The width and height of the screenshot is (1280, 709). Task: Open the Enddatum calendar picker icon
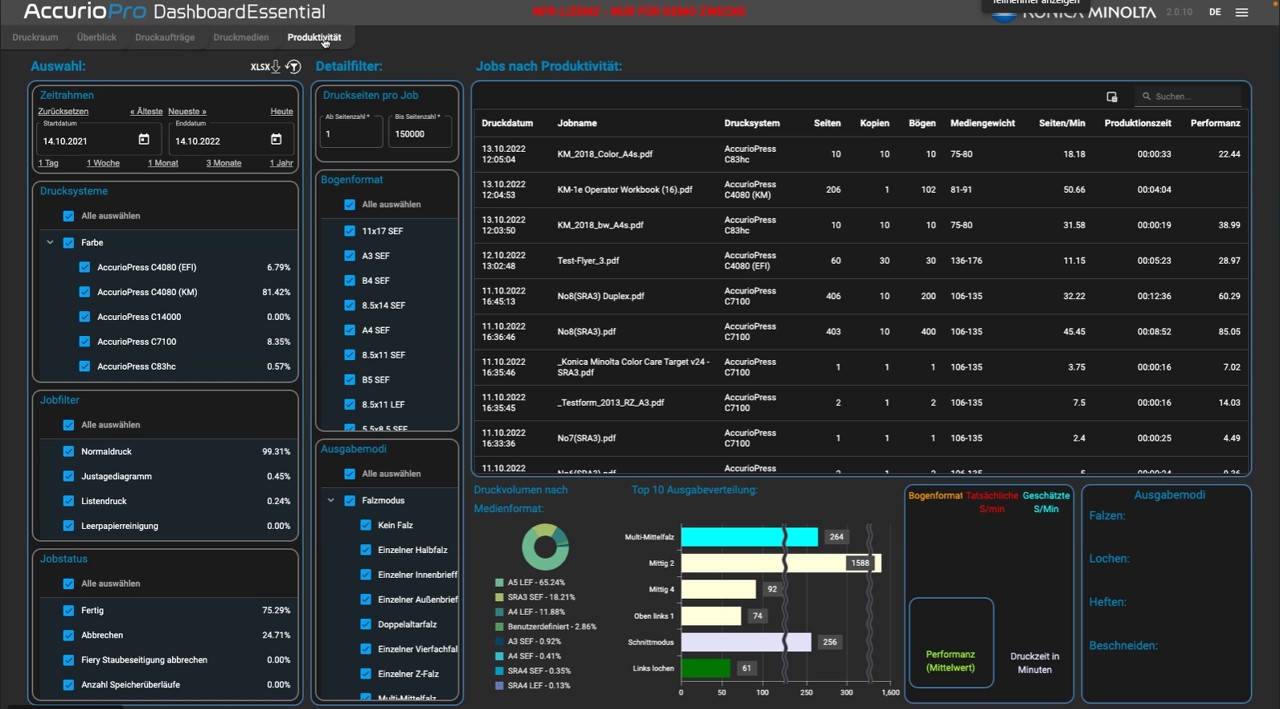276,140
